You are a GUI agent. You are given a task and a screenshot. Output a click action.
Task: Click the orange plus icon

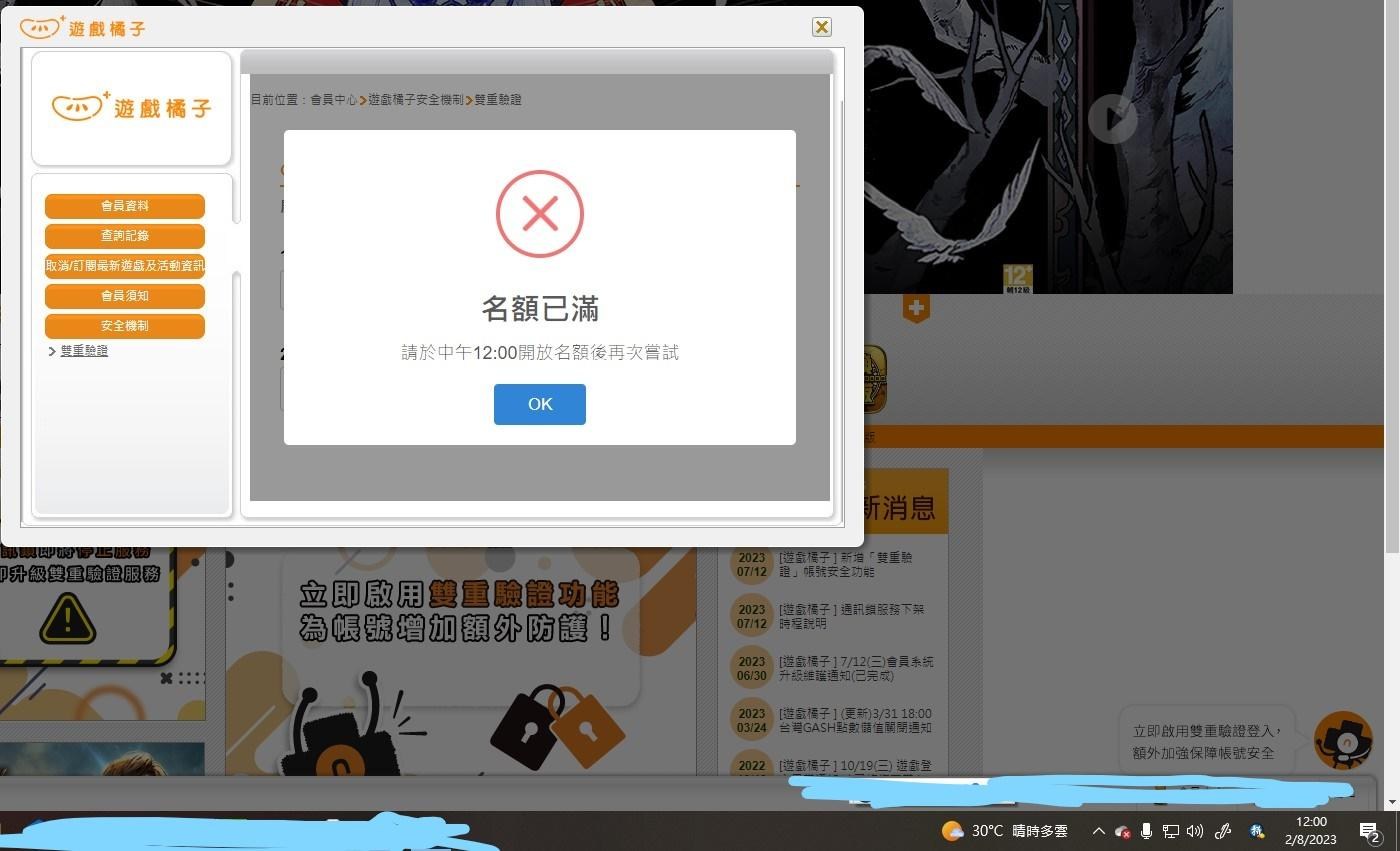(916, 309)
